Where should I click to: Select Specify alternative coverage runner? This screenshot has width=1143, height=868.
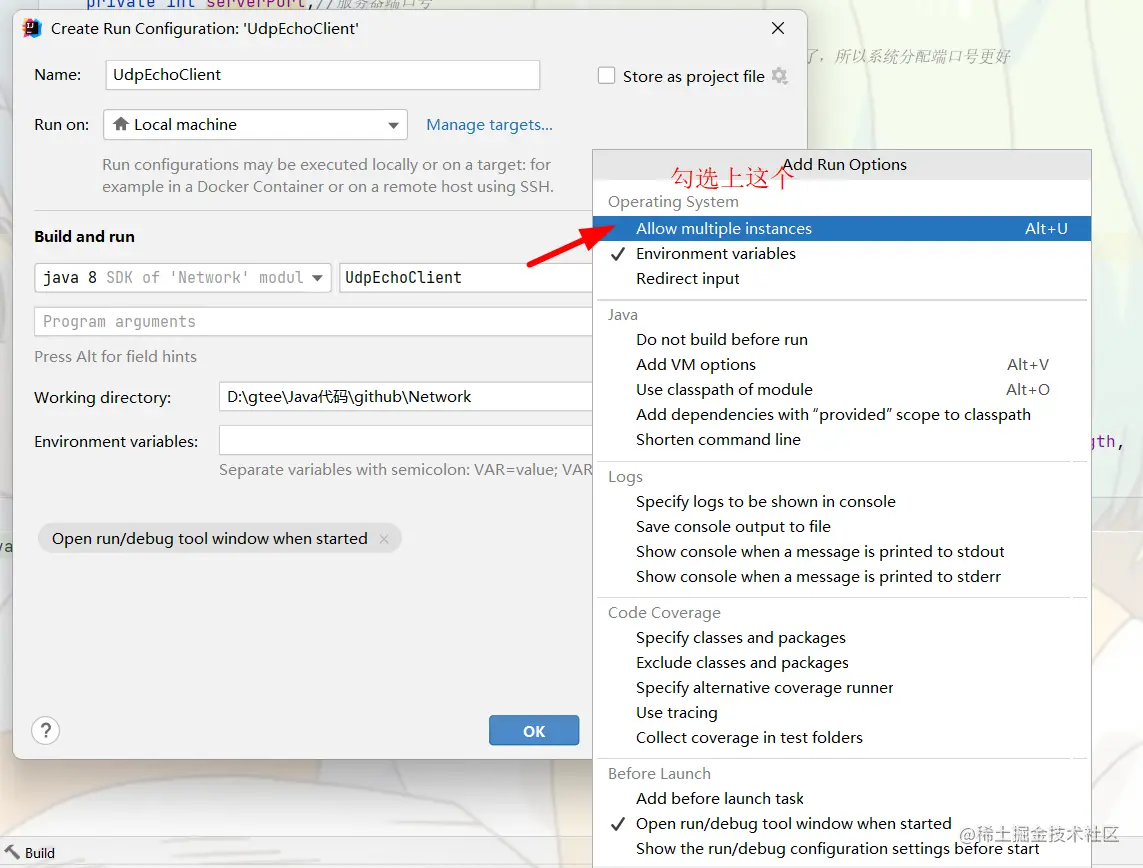coord(841,687)
